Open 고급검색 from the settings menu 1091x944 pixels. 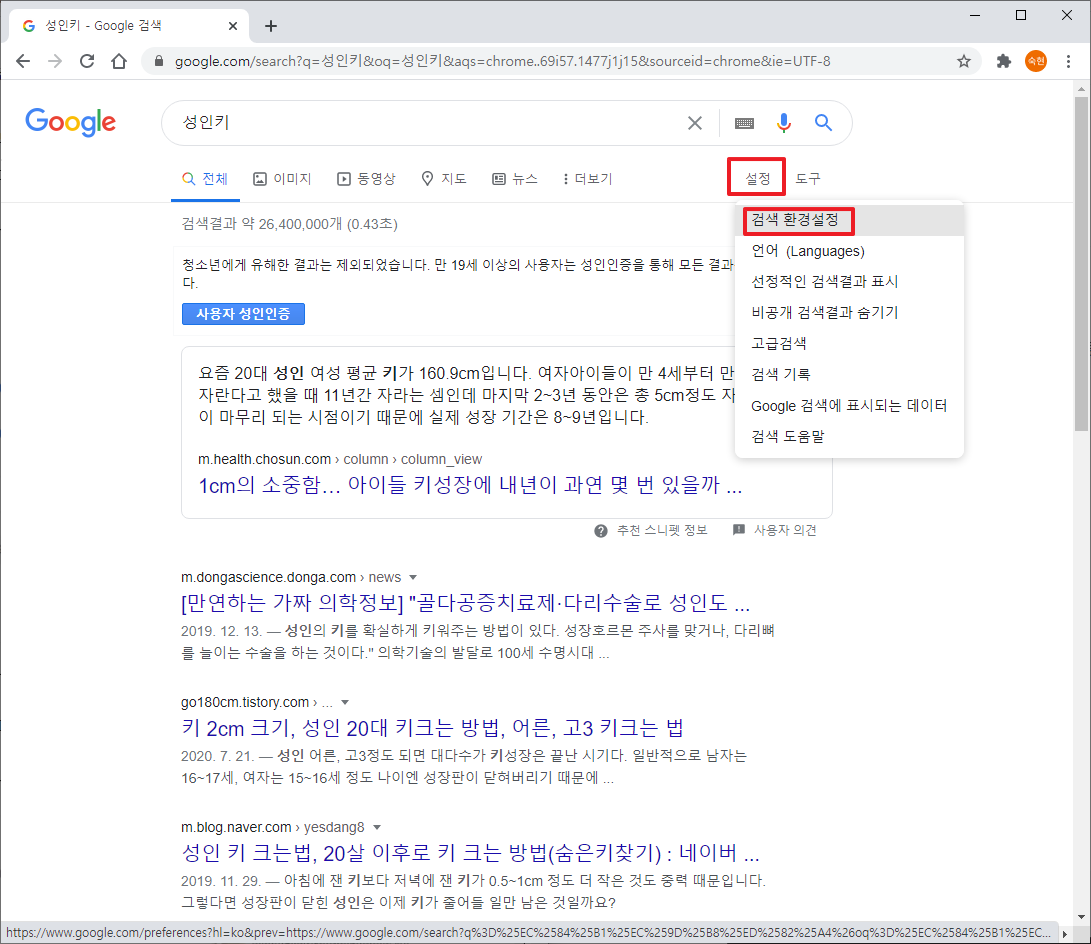[849, 343]
